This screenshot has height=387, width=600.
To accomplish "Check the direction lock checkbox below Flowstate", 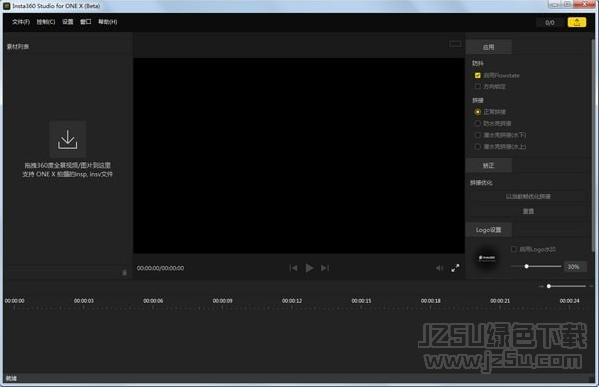I will [x=478, y=87].
